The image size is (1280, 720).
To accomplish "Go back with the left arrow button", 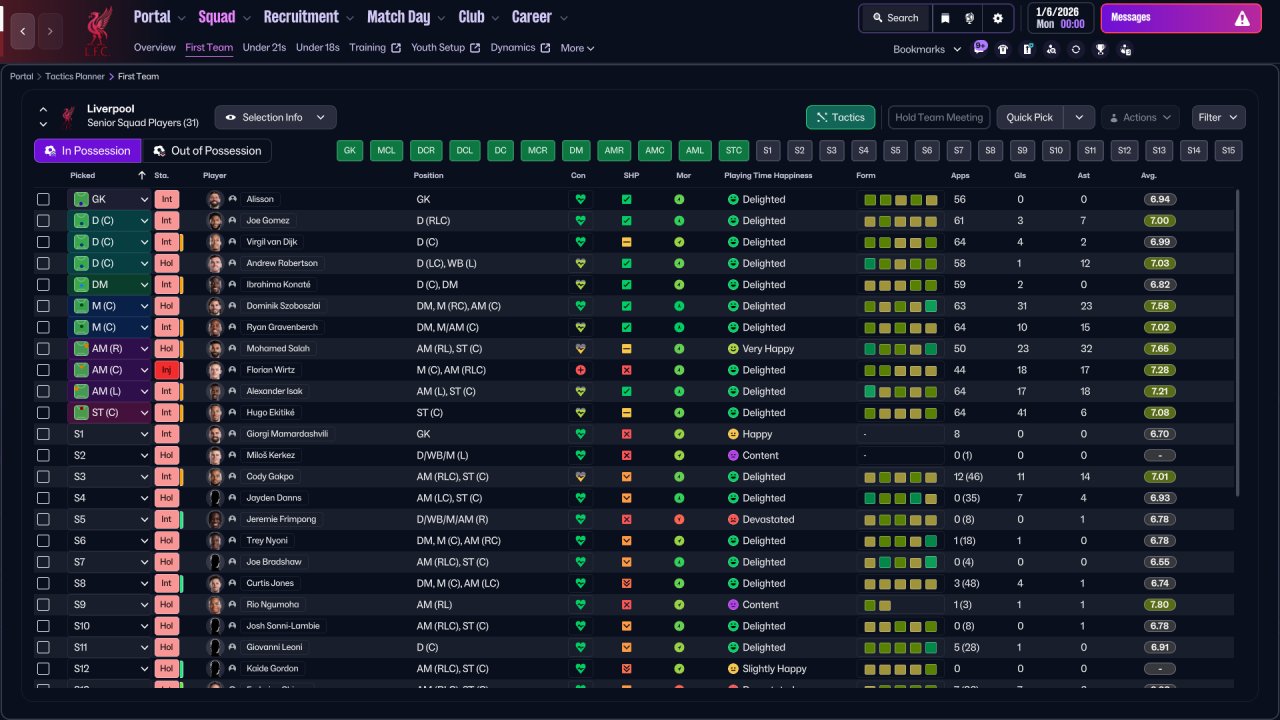I will 23,31.
